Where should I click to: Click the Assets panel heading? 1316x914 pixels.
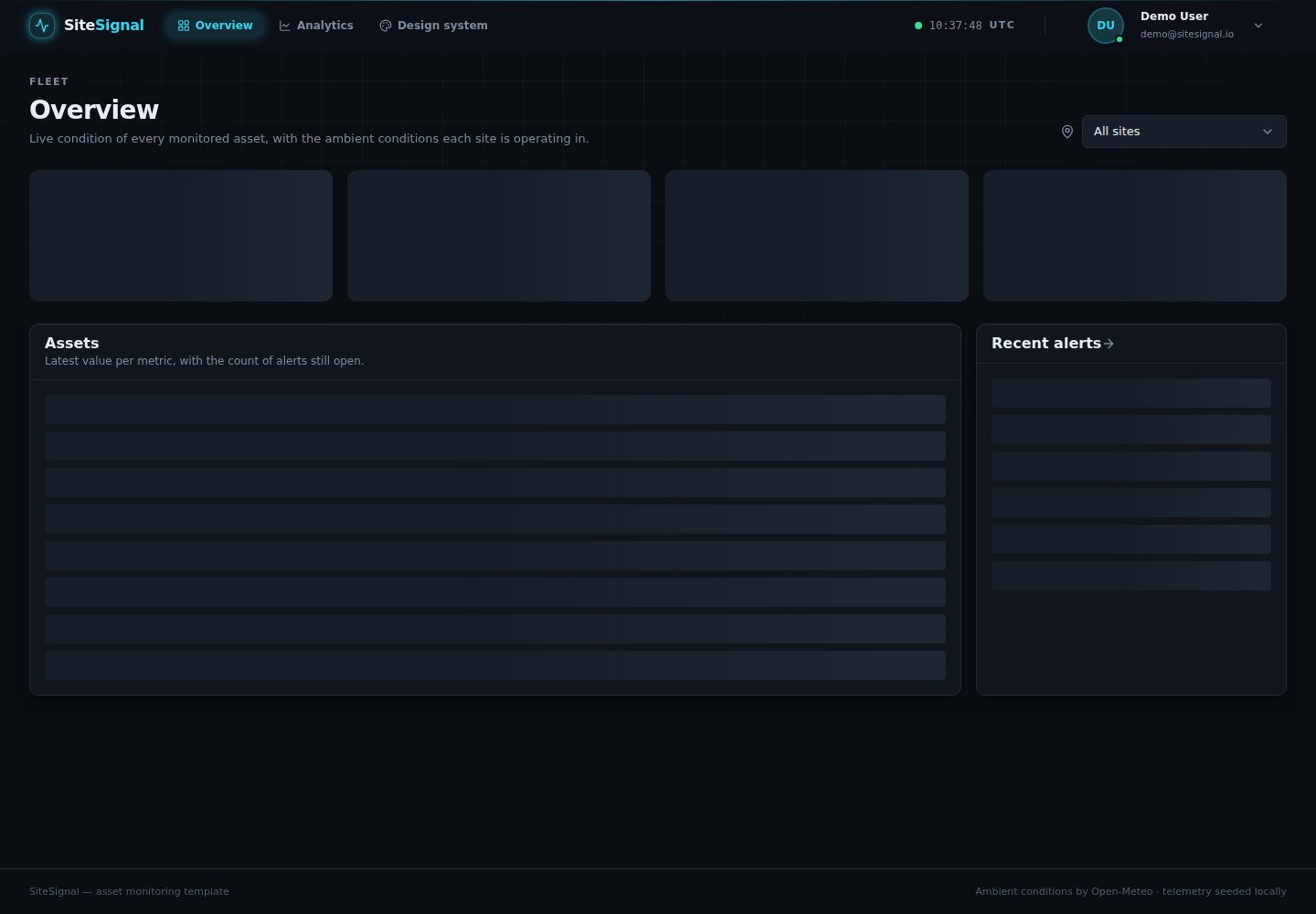(x=72, y=344)
